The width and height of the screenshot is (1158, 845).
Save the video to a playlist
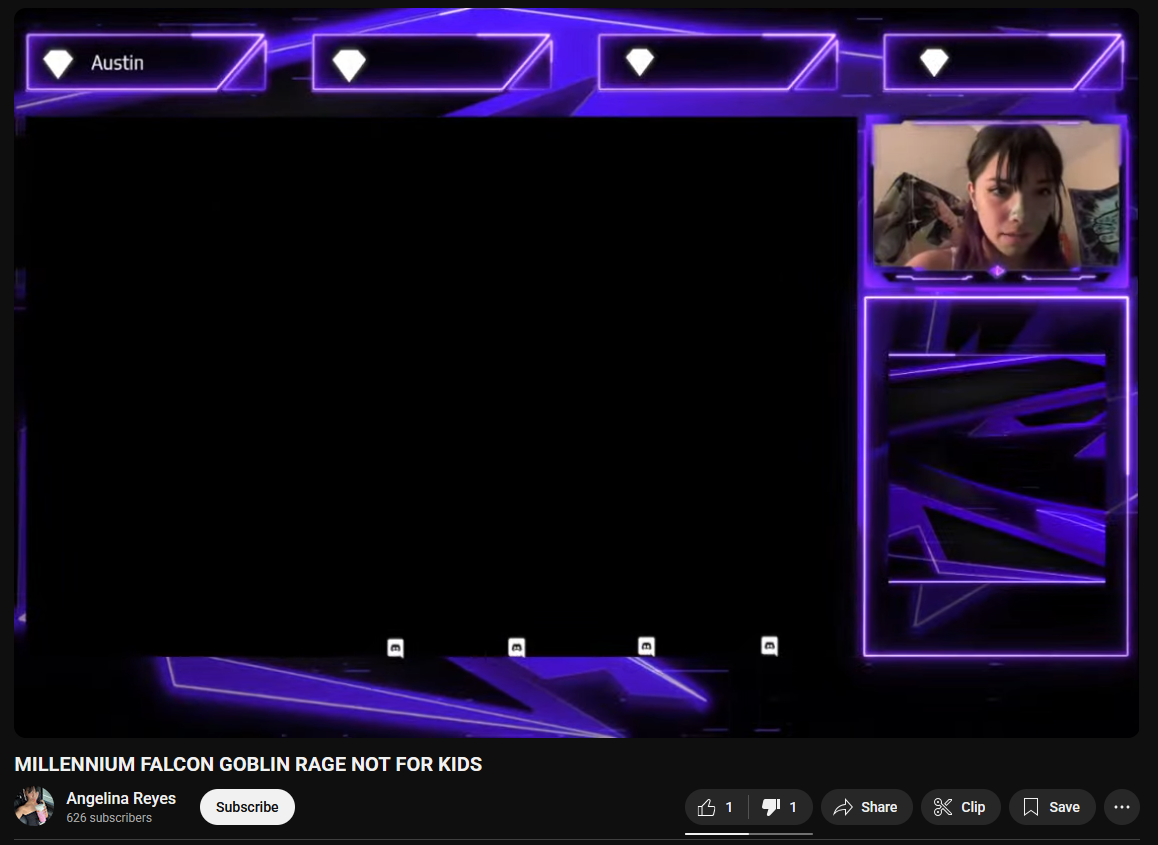click(x=1052, y=807)
